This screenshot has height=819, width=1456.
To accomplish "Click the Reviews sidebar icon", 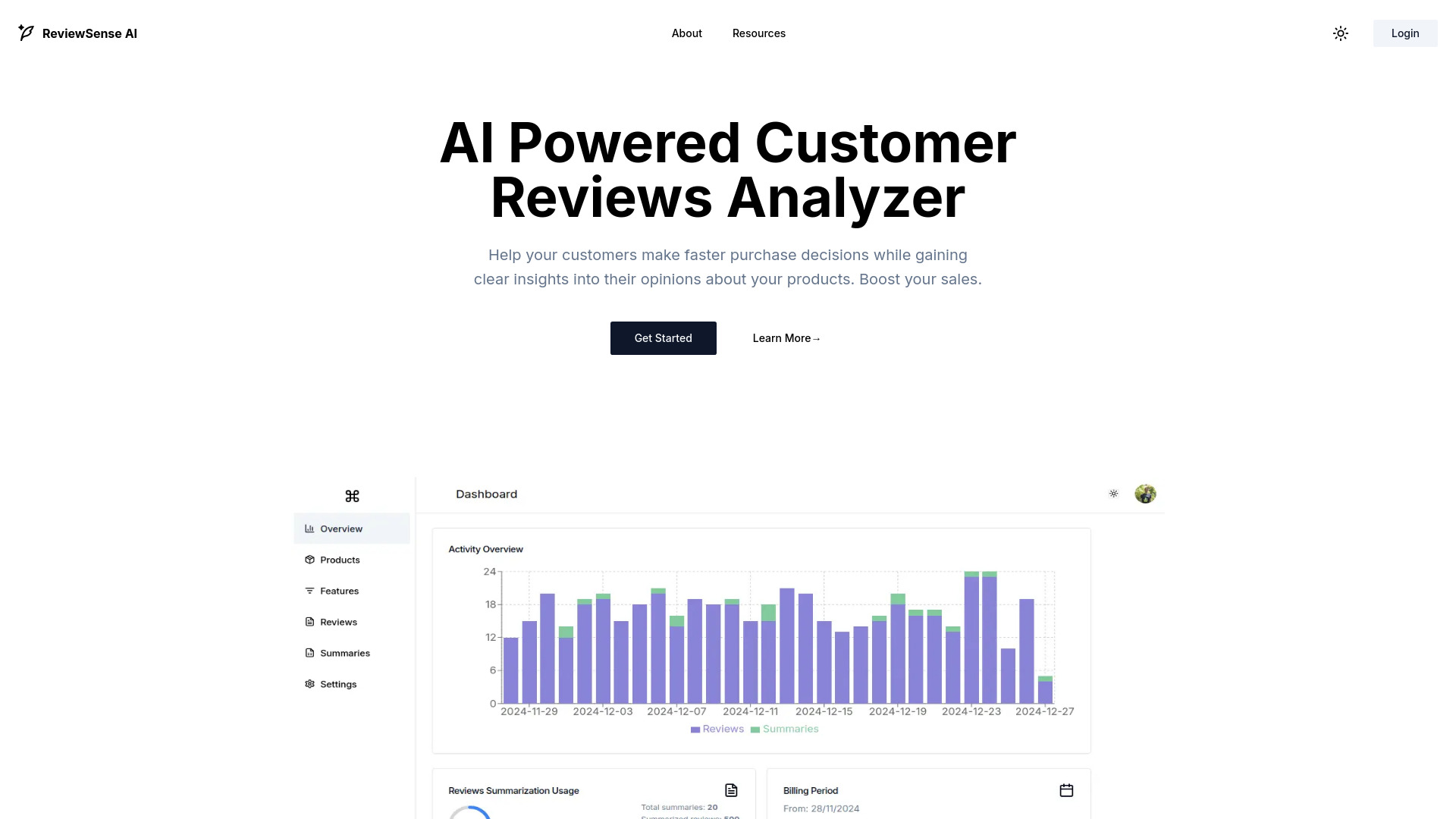I will coord(308,621).
